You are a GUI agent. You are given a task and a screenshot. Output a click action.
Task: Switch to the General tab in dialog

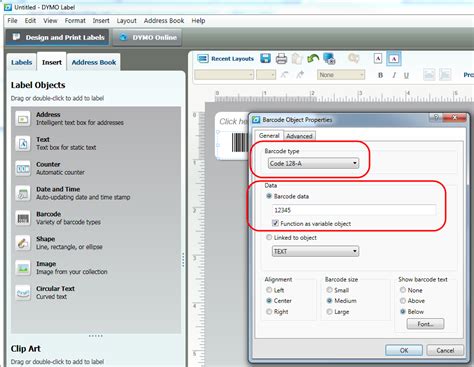tap(269, 135)
